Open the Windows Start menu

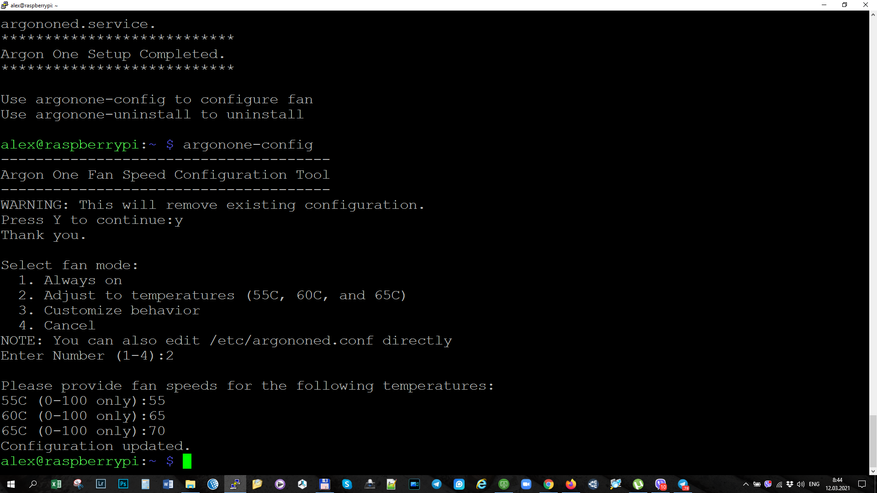point(11,484)
